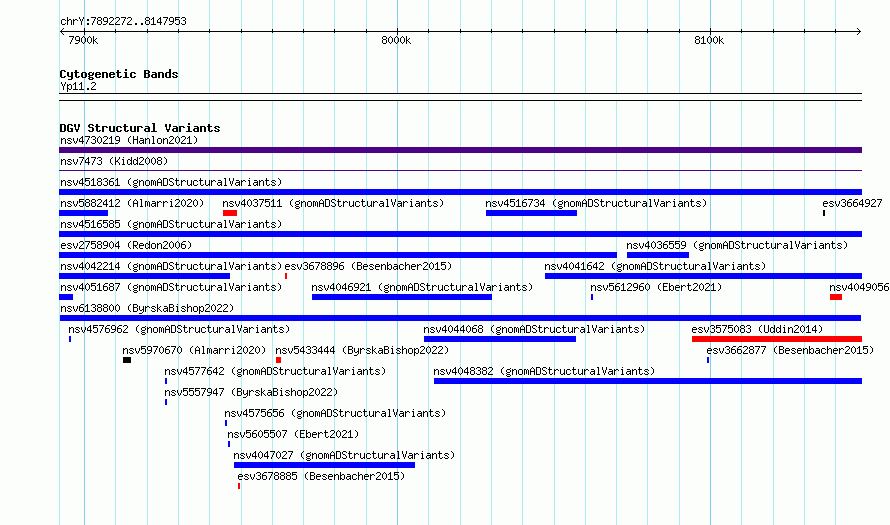890x525 pixels.
Task: Open the nsv4049056 label
Action: tap(859, 287)
